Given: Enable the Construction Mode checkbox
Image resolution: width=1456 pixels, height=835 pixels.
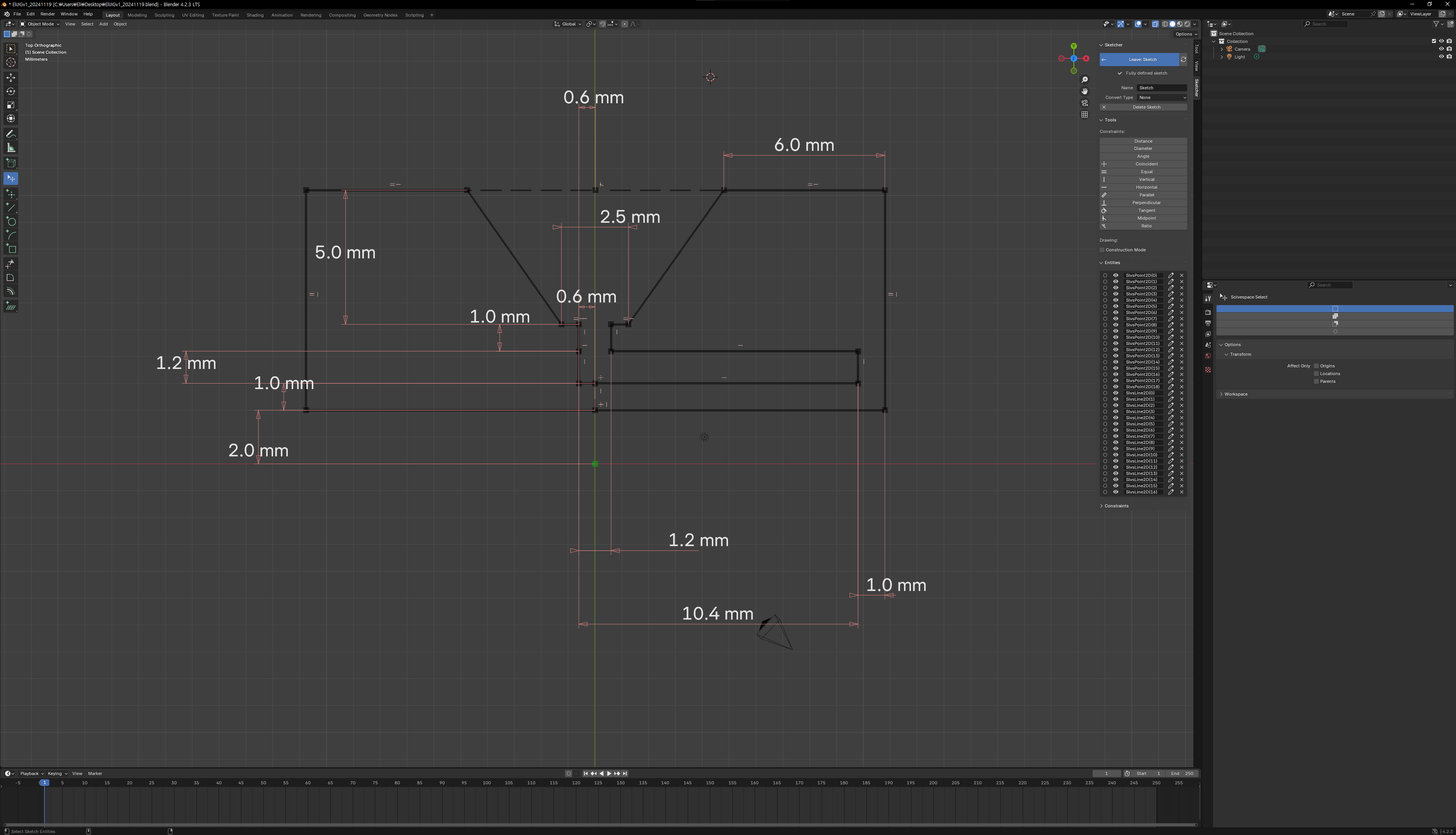Looking at the screenshot, I should click(1102, 250).
